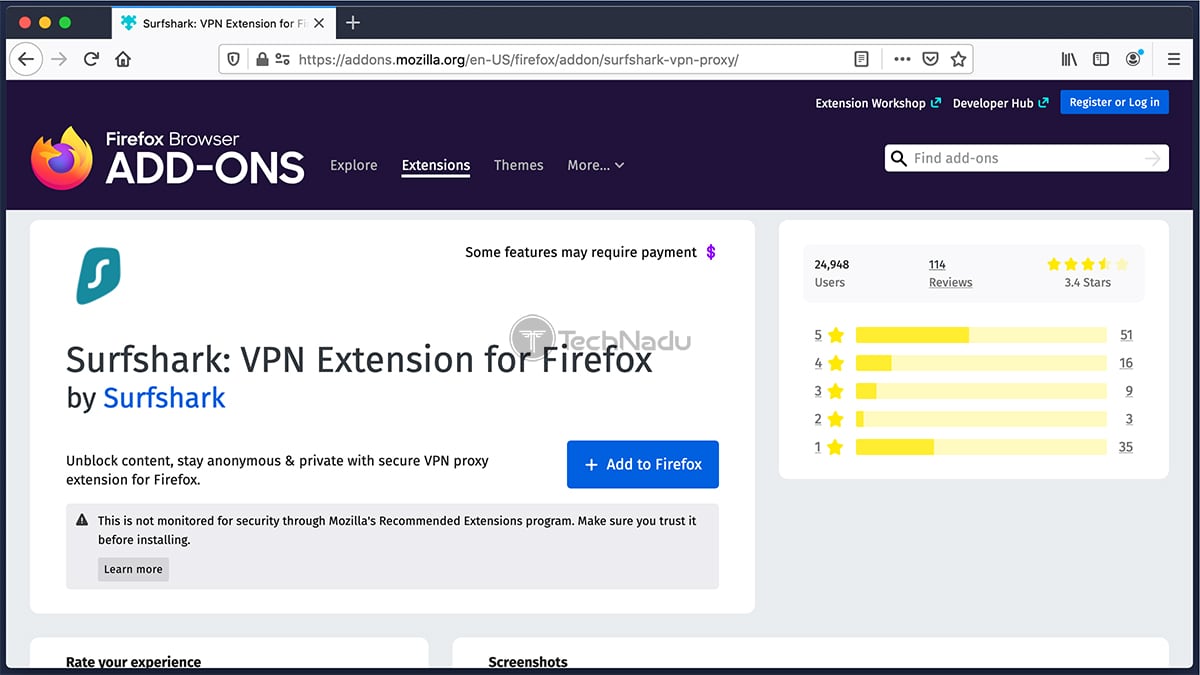Image resolution: width=1200 pixels, height=675 pixels.
Task: Focus the Find add-ons search field
Action: click(1026, 158)
